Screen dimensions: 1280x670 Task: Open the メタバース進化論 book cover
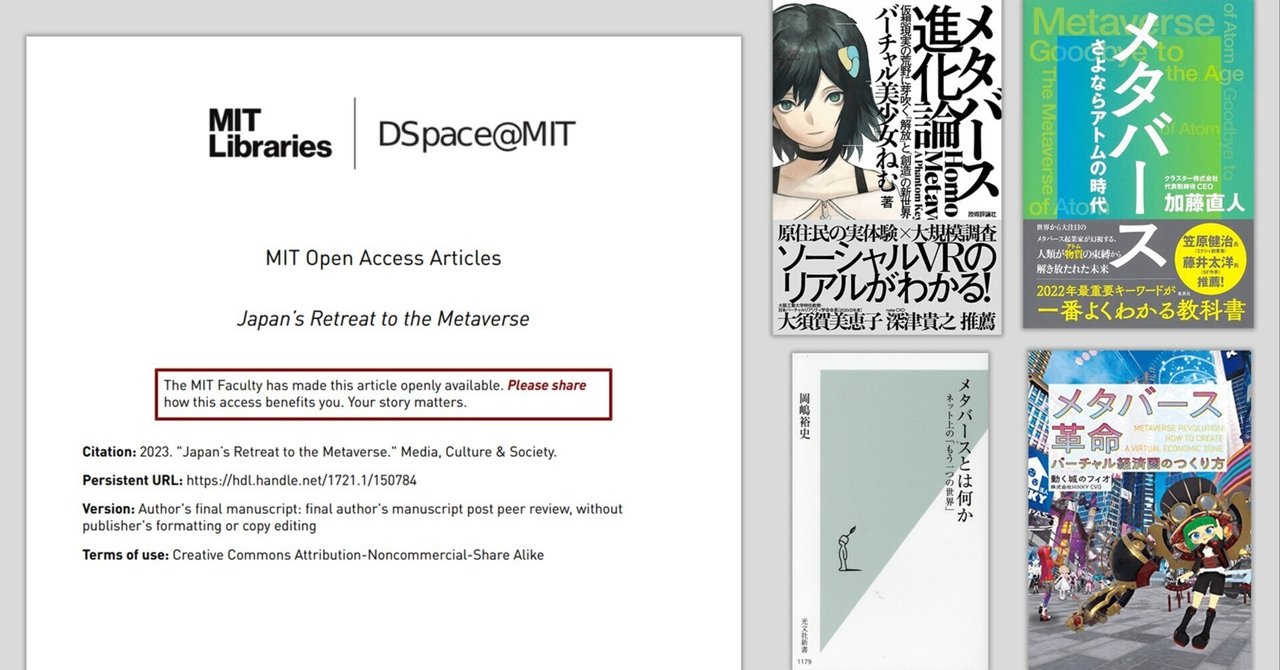pyautogui.click(x=886, y=167)
